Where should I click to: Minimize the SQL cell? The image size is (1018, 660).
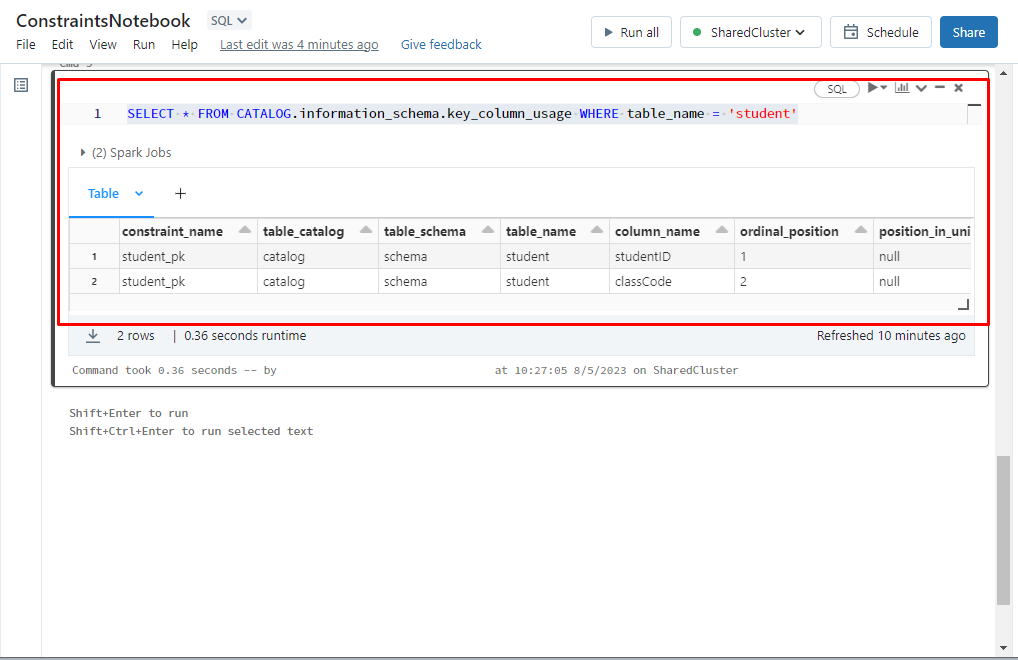pos(940,88)
